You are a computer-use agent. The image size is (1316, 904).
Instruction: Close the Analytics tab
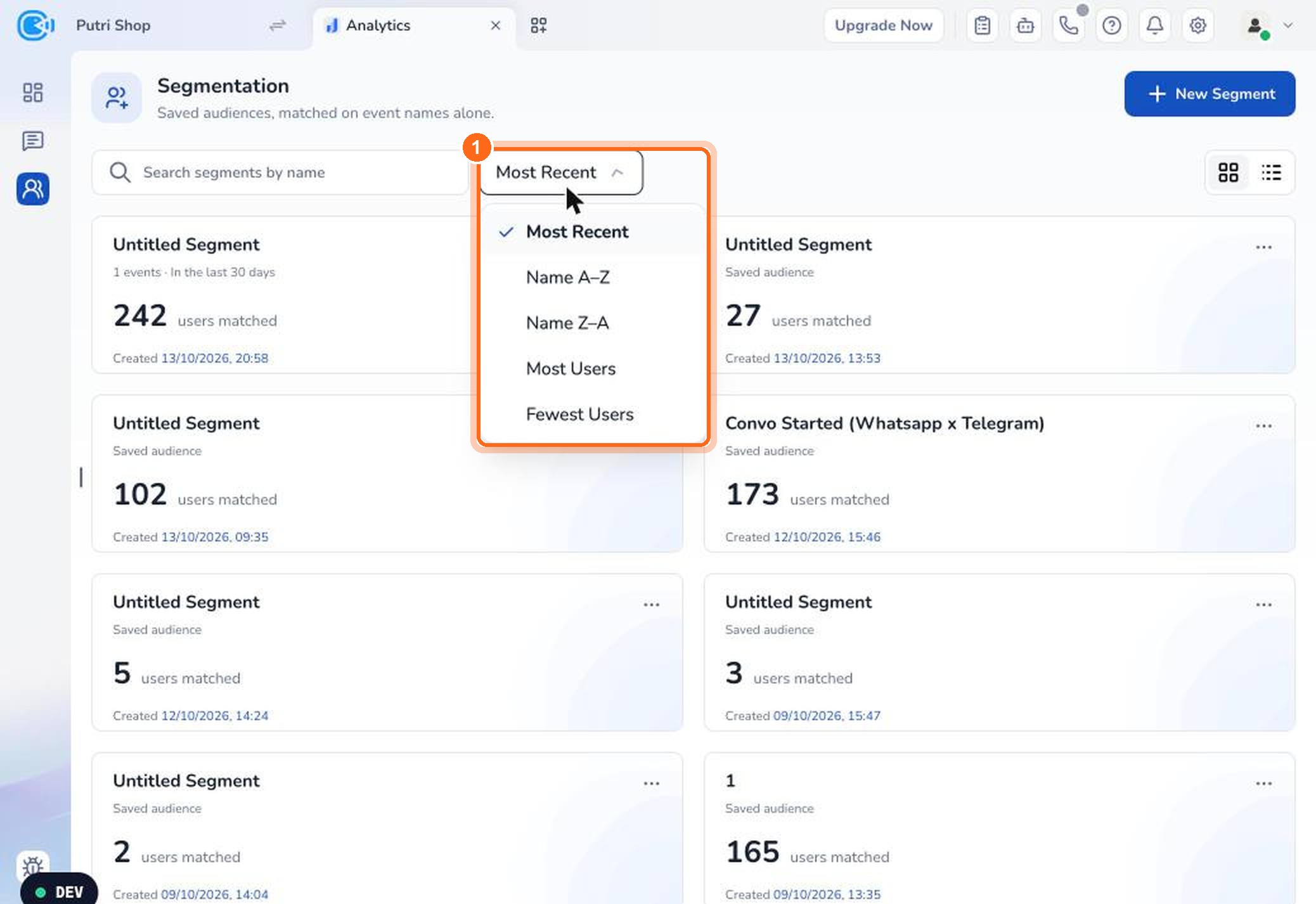[496, 25]
